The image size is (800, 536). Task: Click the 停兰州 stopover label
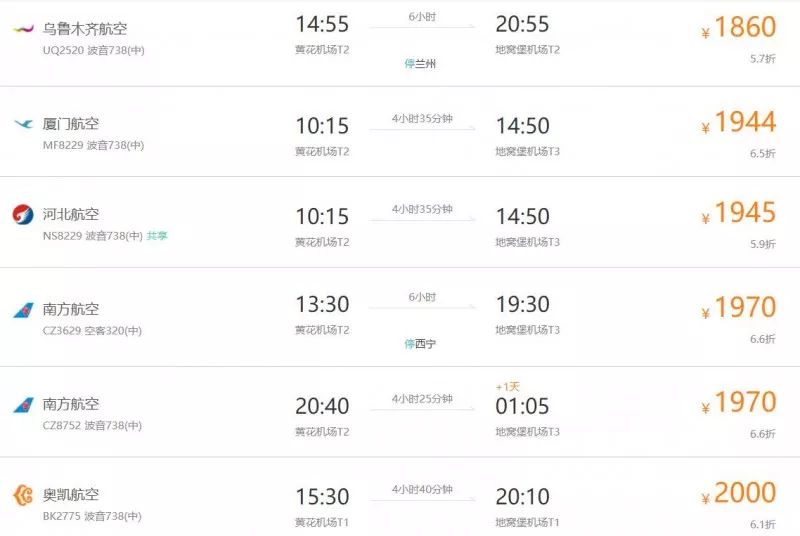[x=420, y=64]
